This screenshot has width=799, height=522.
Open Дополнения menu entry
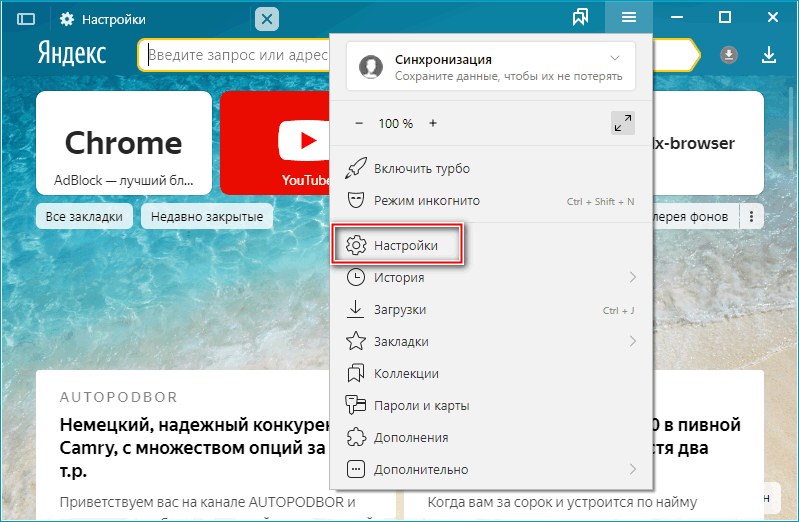pos(491,438)
